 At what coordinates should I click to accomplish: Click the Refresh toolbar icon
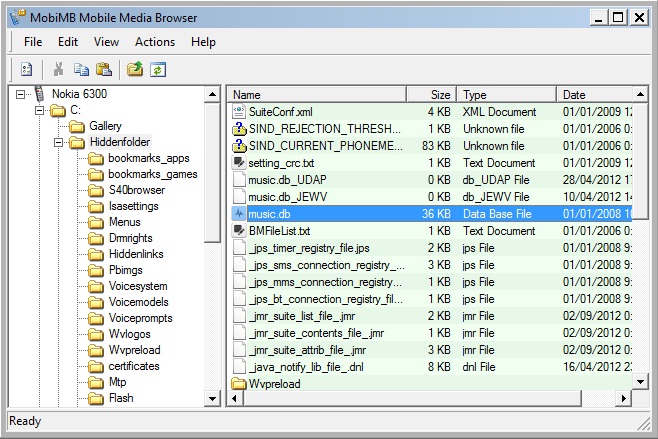point(158,69)
